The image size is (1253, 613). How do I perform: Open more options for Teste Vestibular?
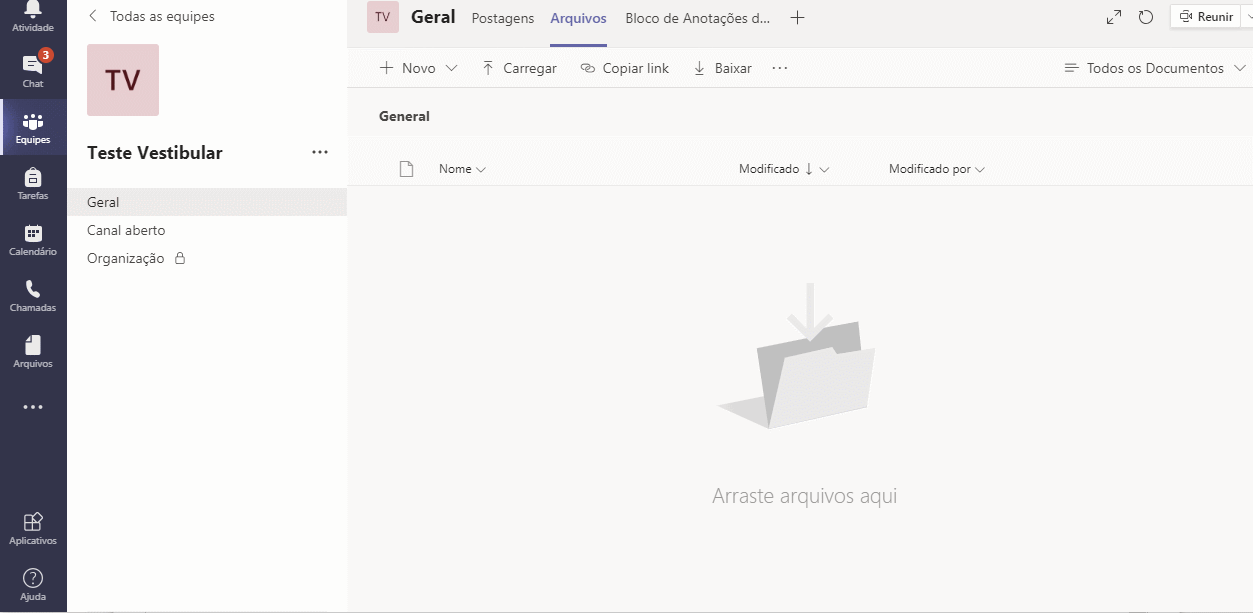(x=320, y=152)
